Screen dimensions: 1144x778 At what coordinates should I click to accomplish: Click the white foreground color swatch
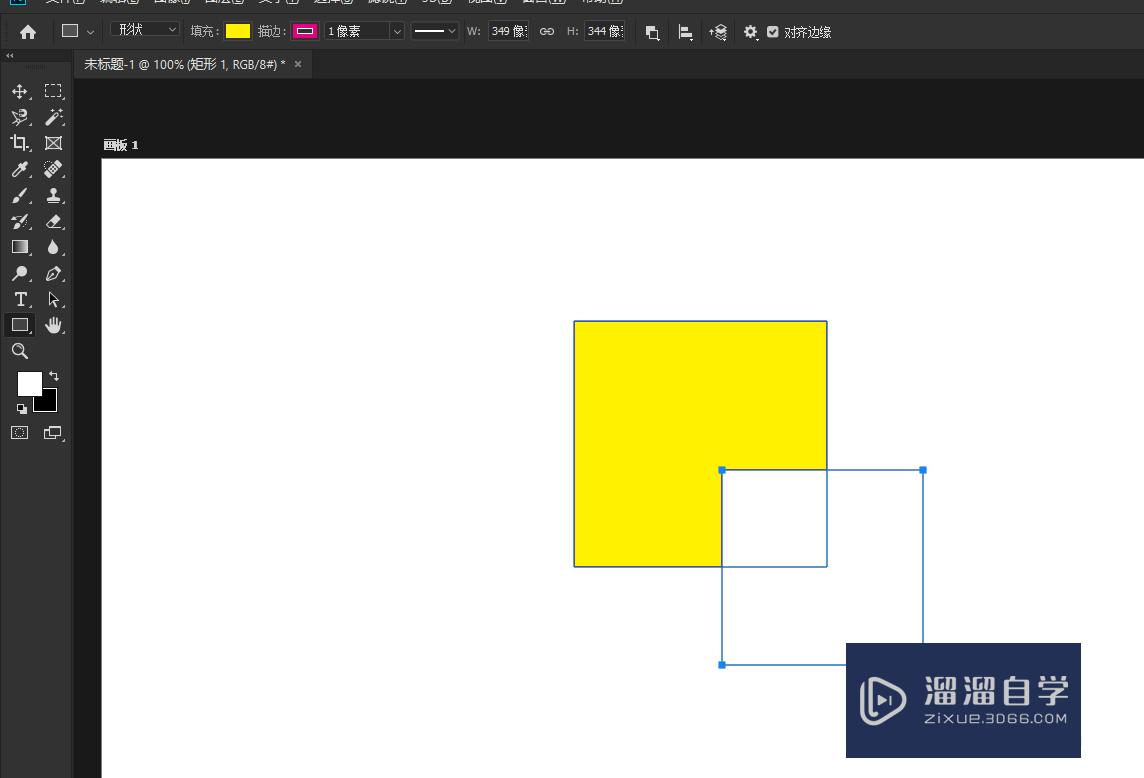click(28, 383)
